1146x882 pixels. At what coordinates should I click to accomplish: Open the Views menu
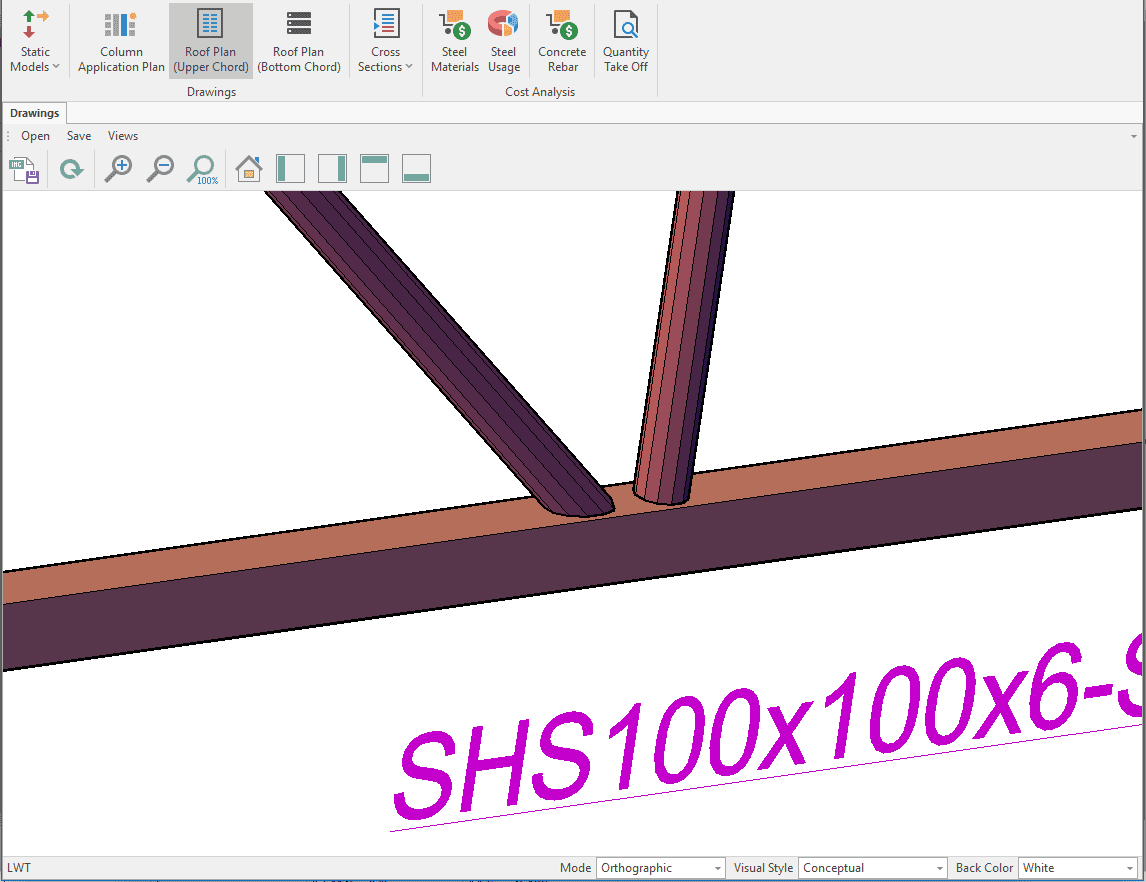click(123, 136)
